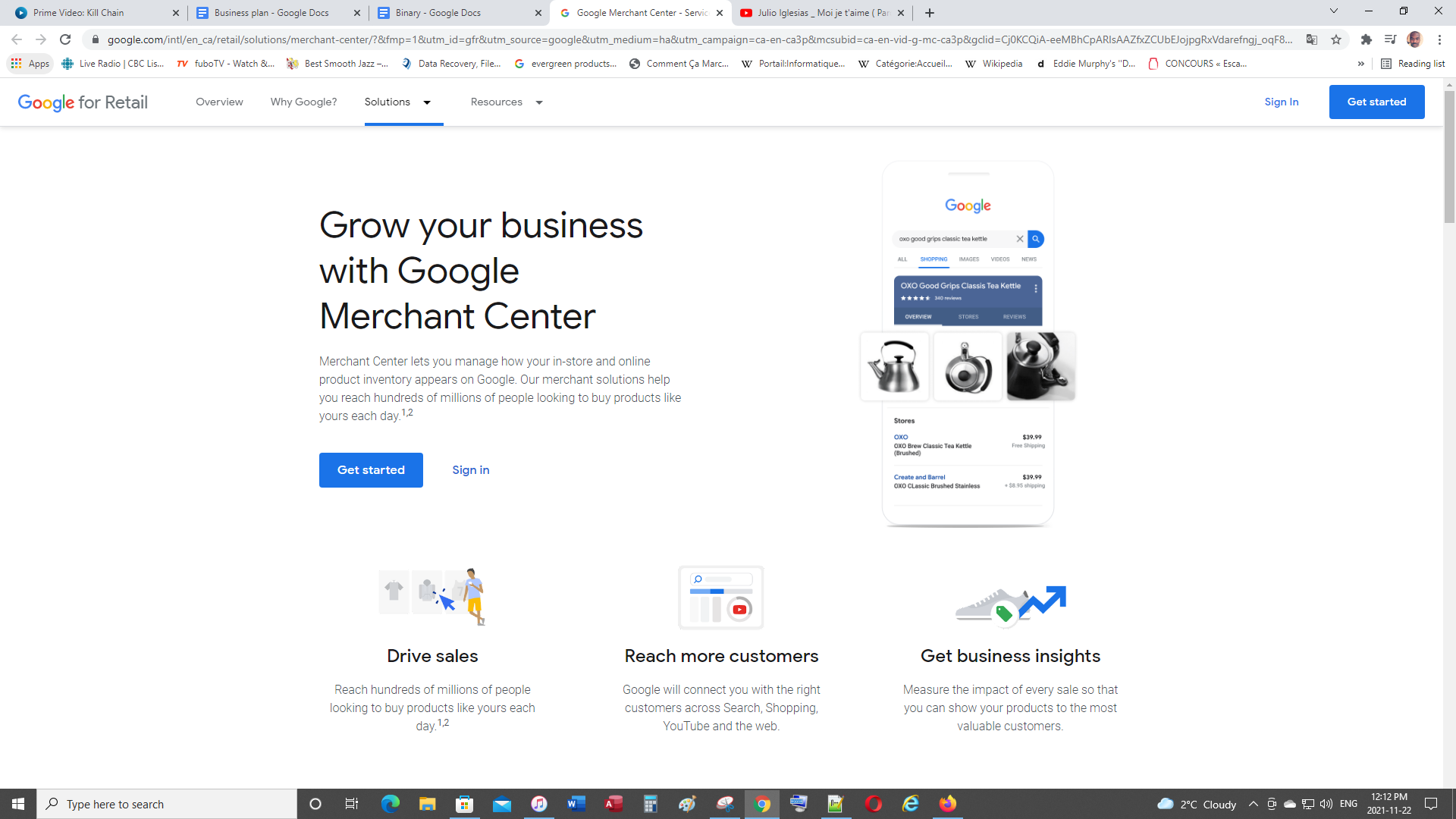1456x819 pixels.
Task: Reload the page with the refresh icon
Action: pos(65,39)
